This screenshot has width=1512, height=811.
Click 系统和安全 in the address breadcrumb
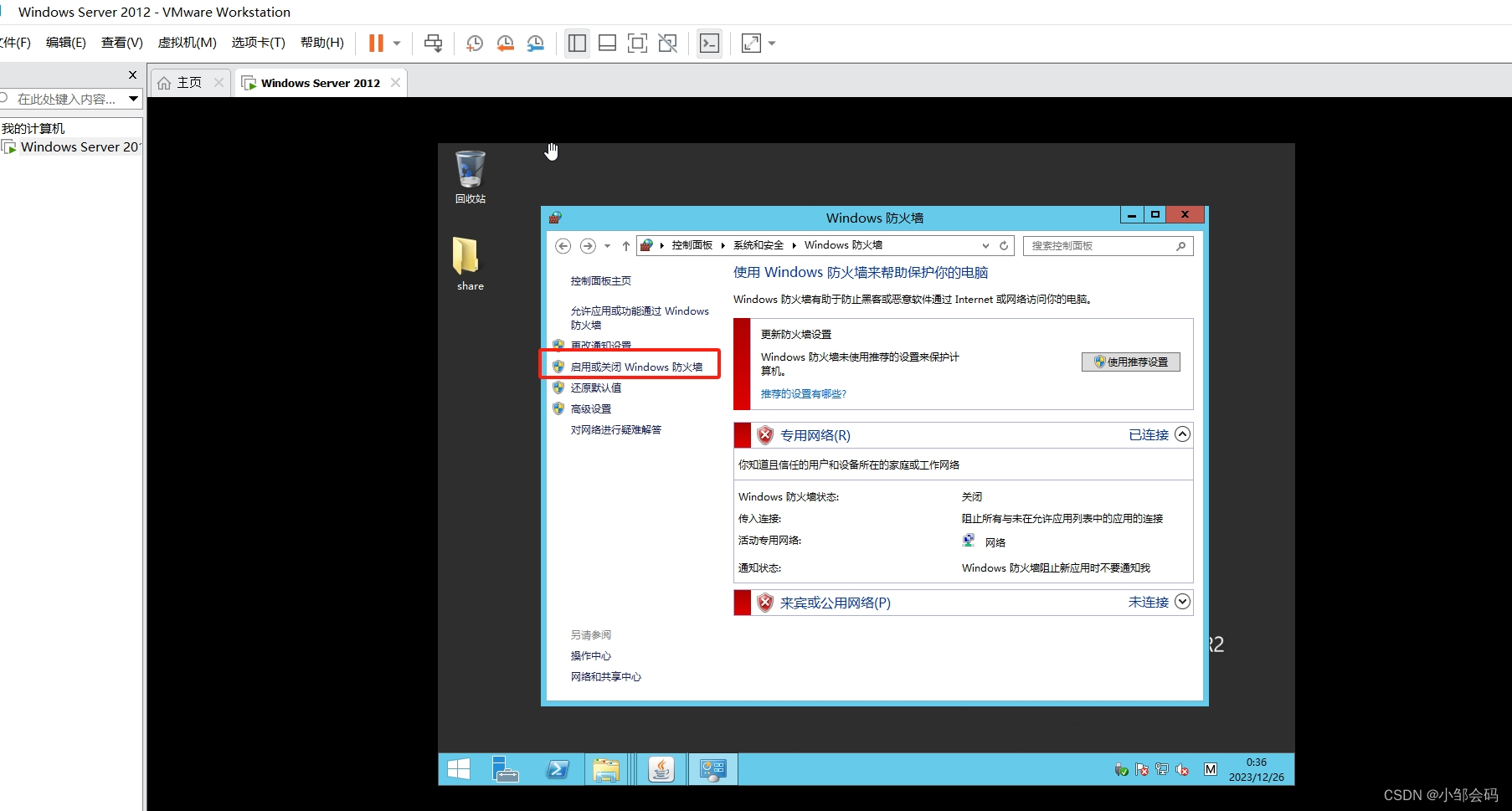click(758, 245)
